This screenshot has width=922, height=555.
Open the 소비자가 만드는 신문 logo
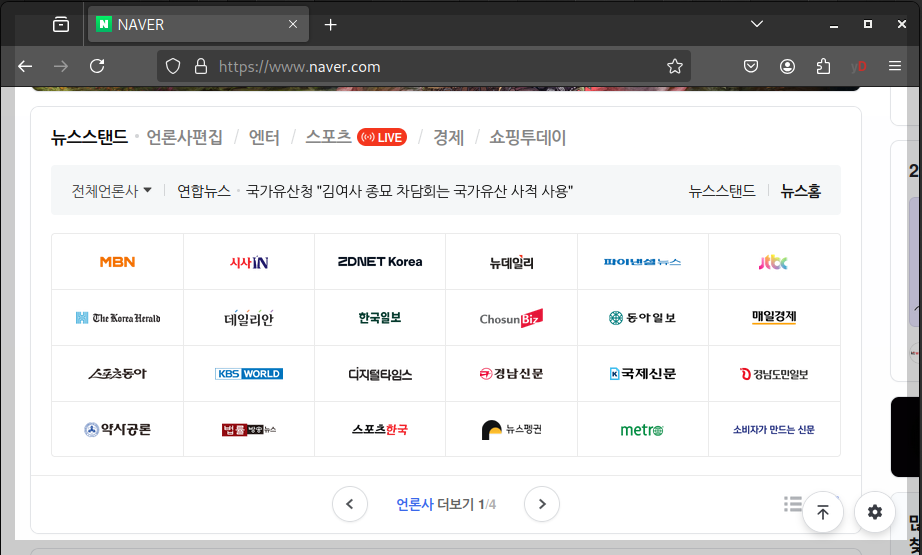(x=774, y=430)
